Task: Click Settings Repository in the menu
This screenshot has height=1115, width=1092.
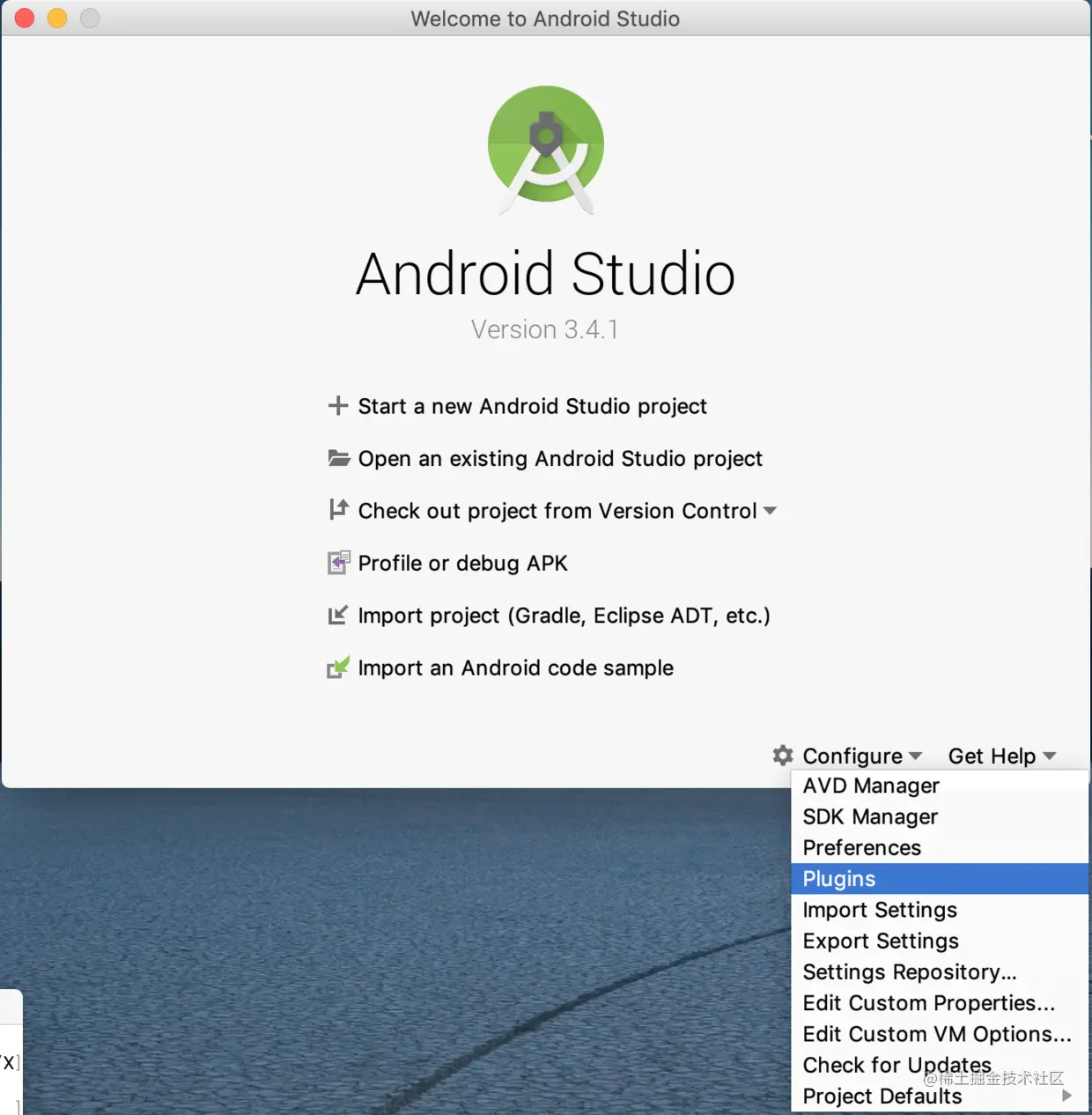Action: [910, 971]
